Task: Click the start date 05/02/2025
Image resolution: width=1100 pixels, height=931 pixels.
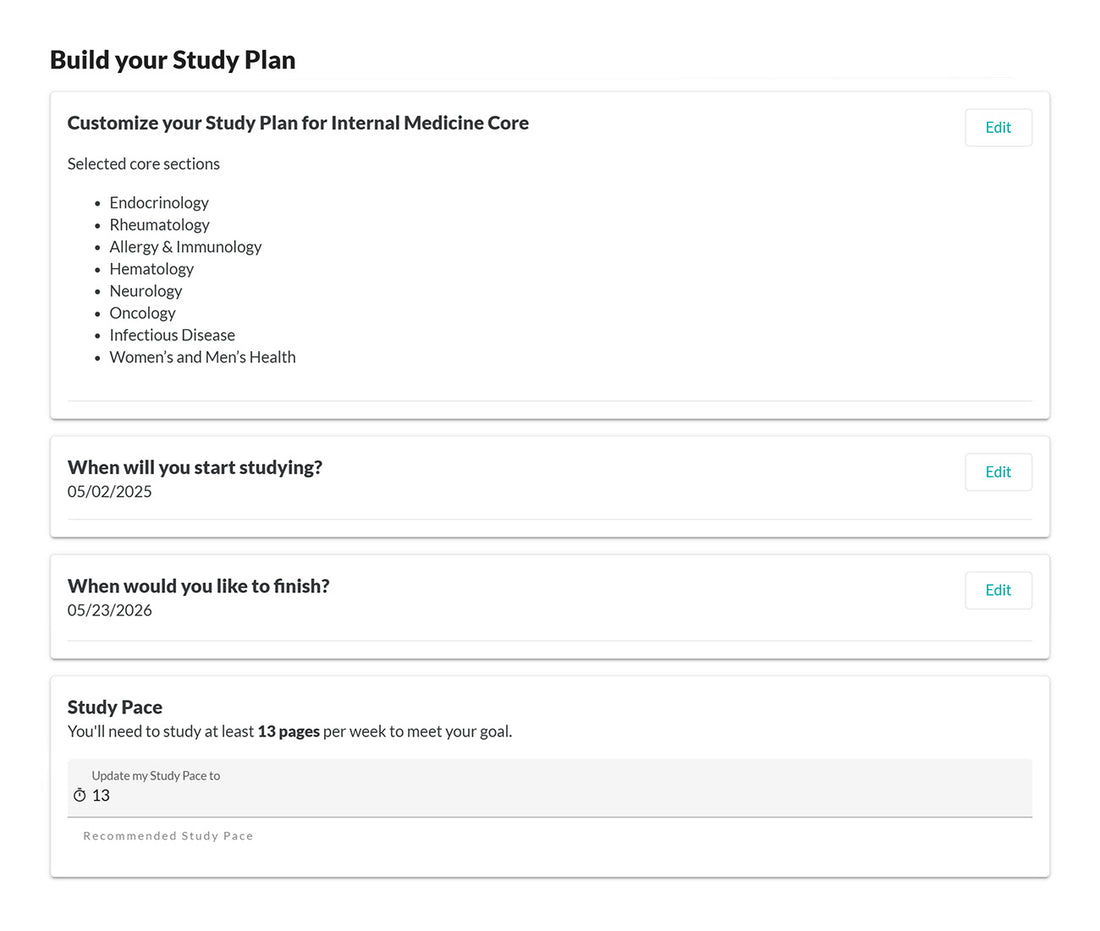Action: point(109,491)
